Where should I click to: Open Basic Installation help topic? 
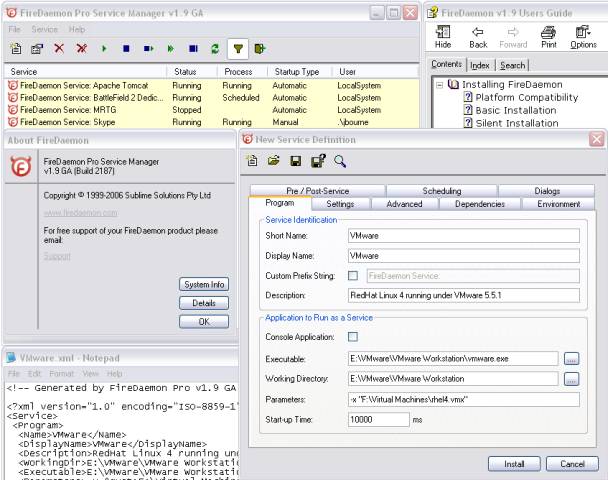click(x=516, y=110)
